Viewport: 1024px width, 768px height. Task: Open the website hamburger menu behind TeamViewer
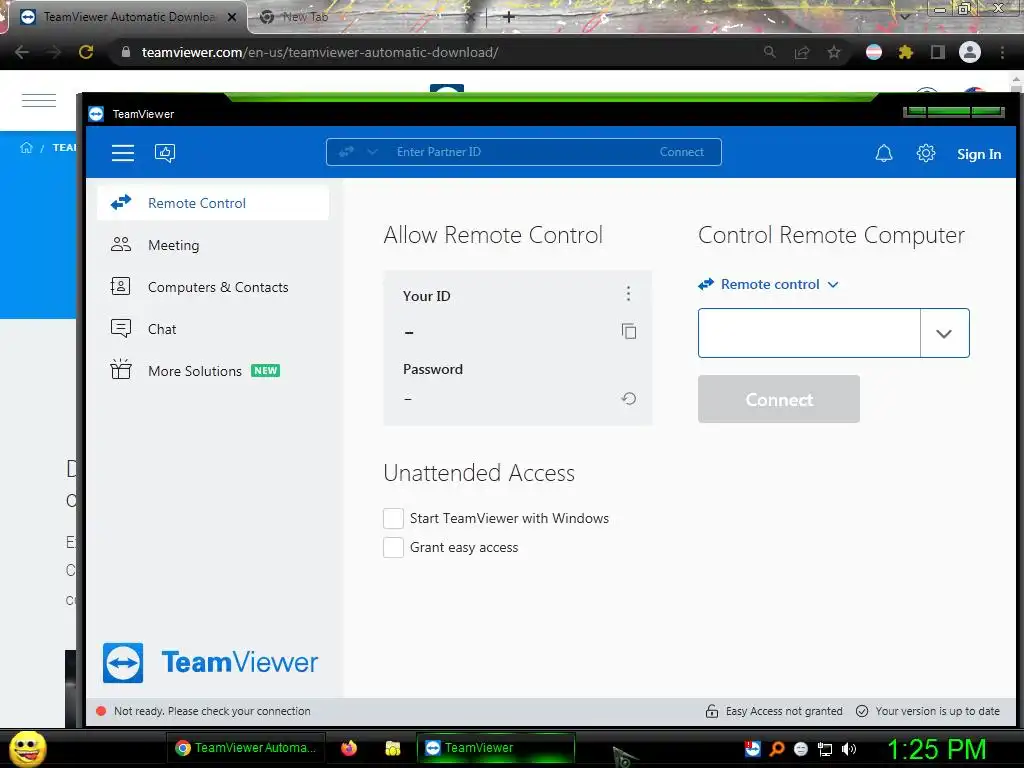pyautogui.click(x=39, y=101)
